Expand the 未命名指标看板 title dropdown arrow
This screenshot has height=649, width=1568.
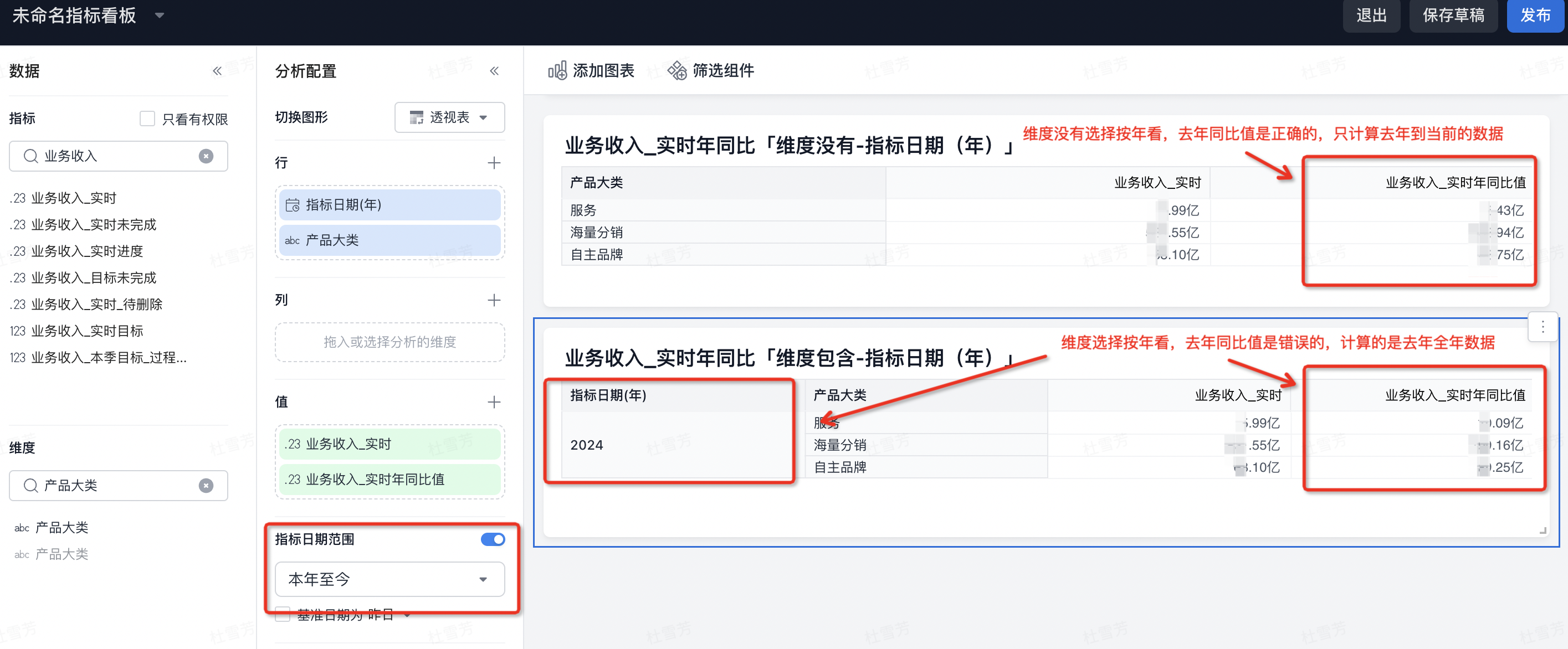point(160,15)
